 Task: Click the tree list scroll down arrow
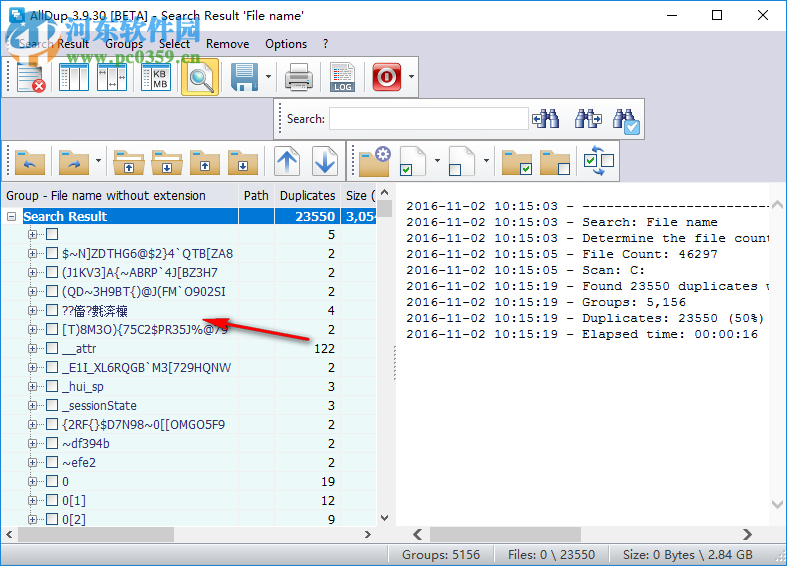384,517
